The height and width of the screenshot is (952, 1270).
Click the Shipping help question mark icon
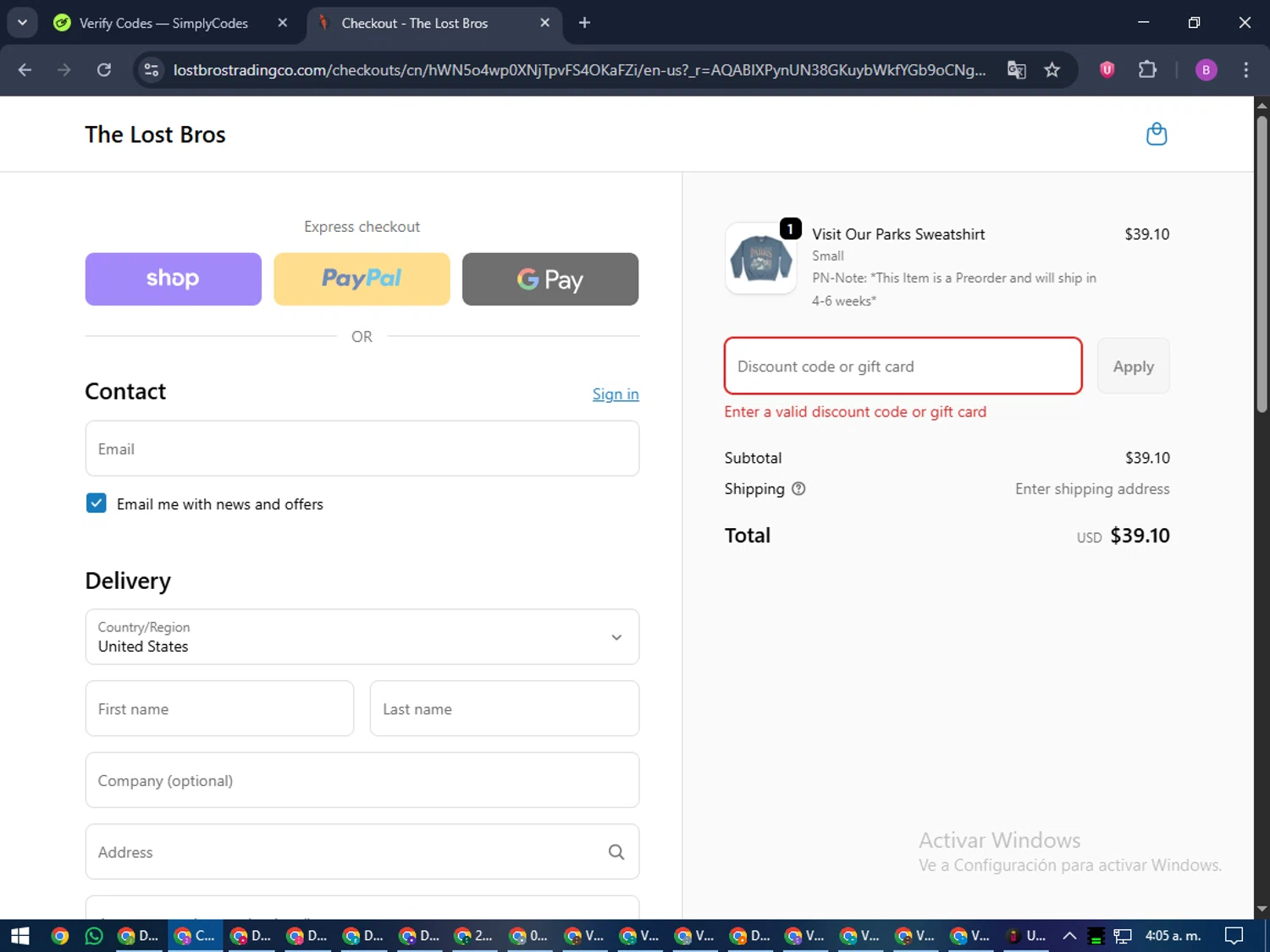[798, 488]
